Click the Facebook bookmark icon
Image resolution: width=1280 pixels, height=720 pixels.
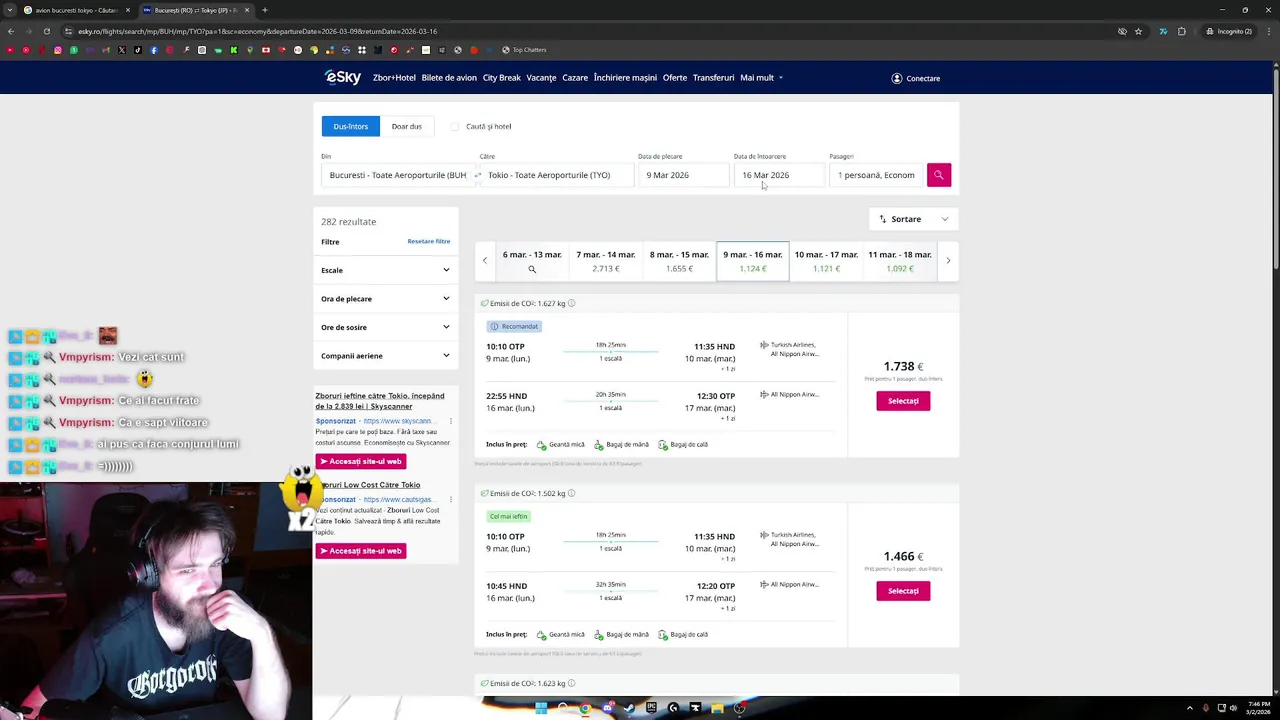click(154, 50)
